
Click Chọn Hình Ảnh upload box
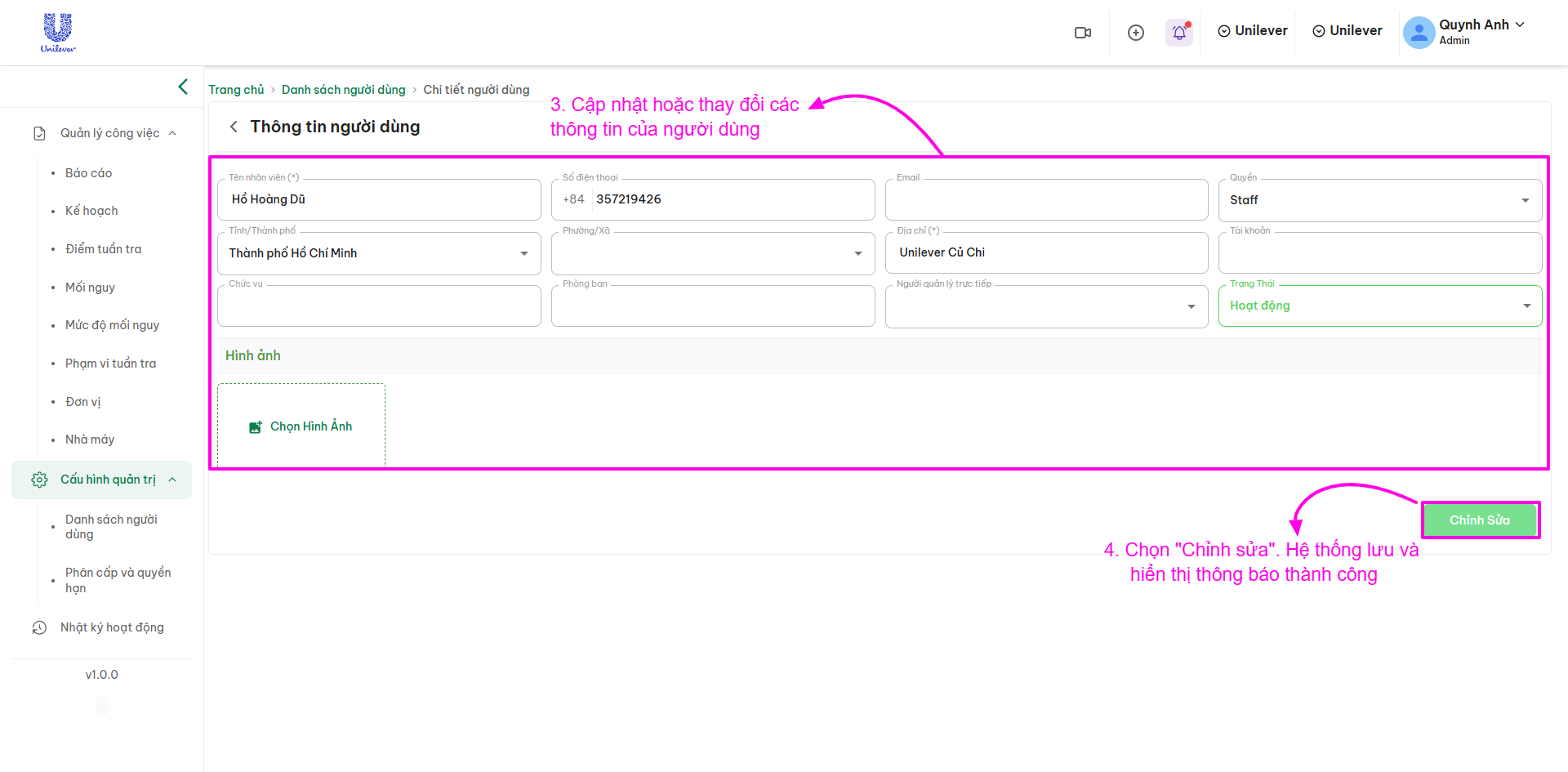(301, 426)
